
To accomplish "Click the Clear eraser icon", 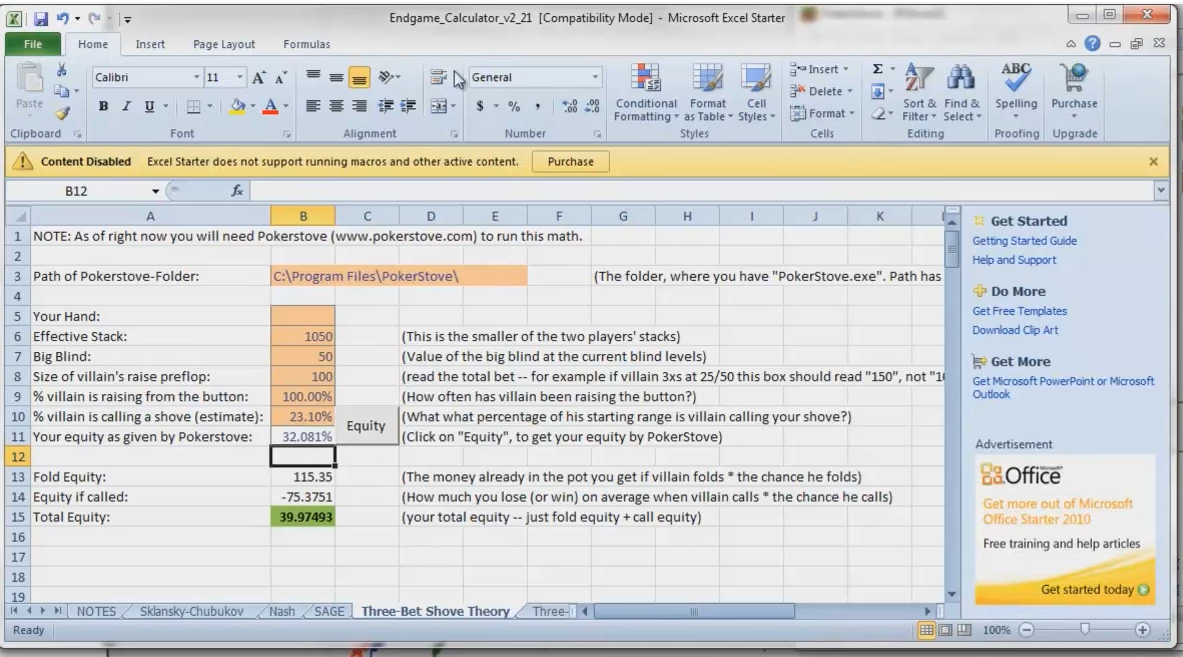I will 877,114.
